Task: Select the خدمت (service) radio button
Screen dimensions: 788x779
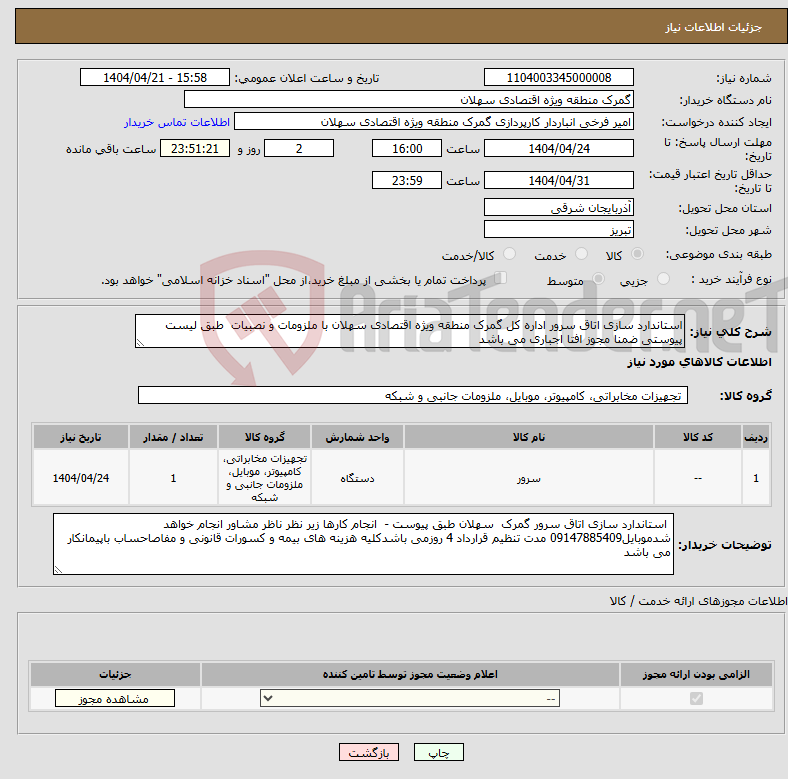Action: [x=581, y=254]
